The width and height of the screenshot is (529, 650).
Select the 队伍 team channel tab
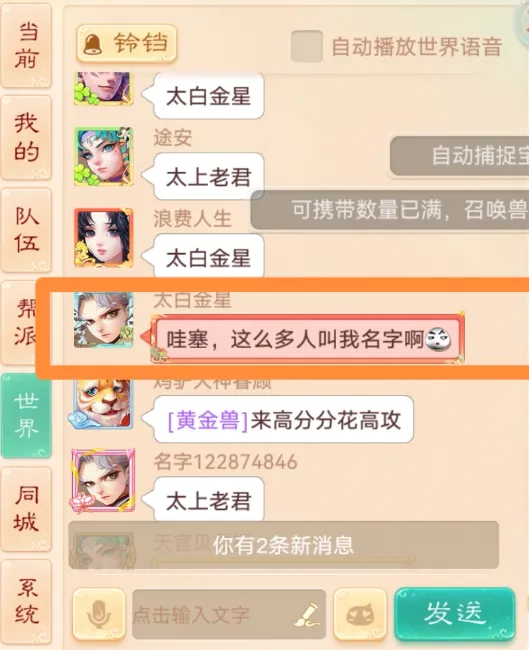[x=26, y=230]
